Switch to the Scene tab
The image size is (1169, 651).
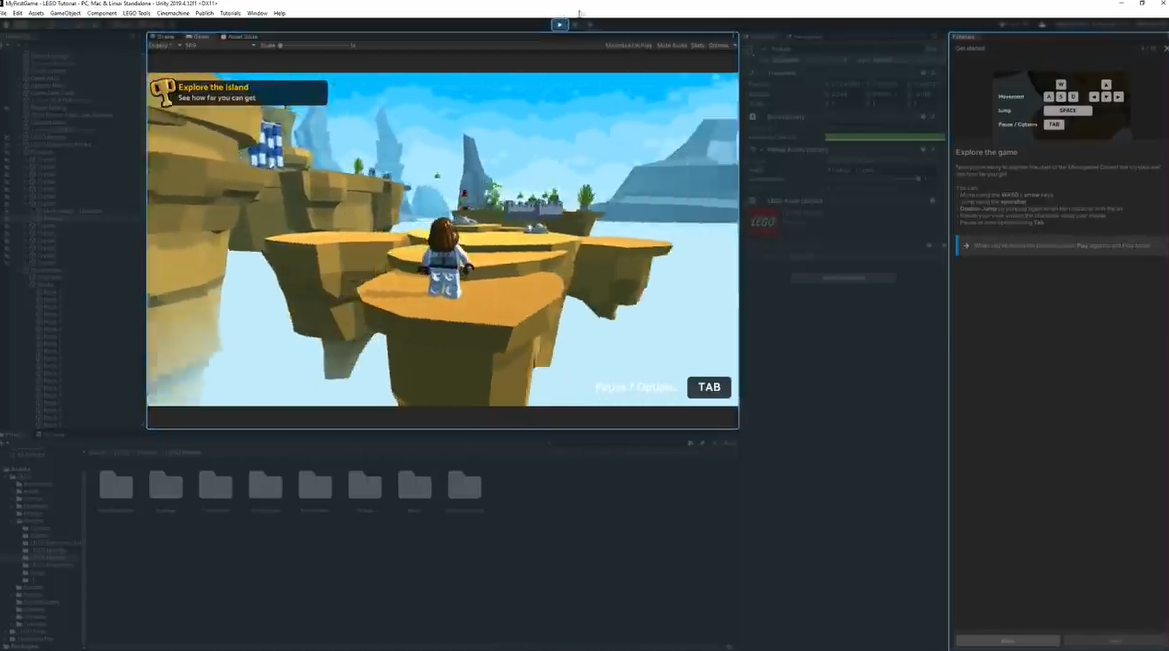163,37
